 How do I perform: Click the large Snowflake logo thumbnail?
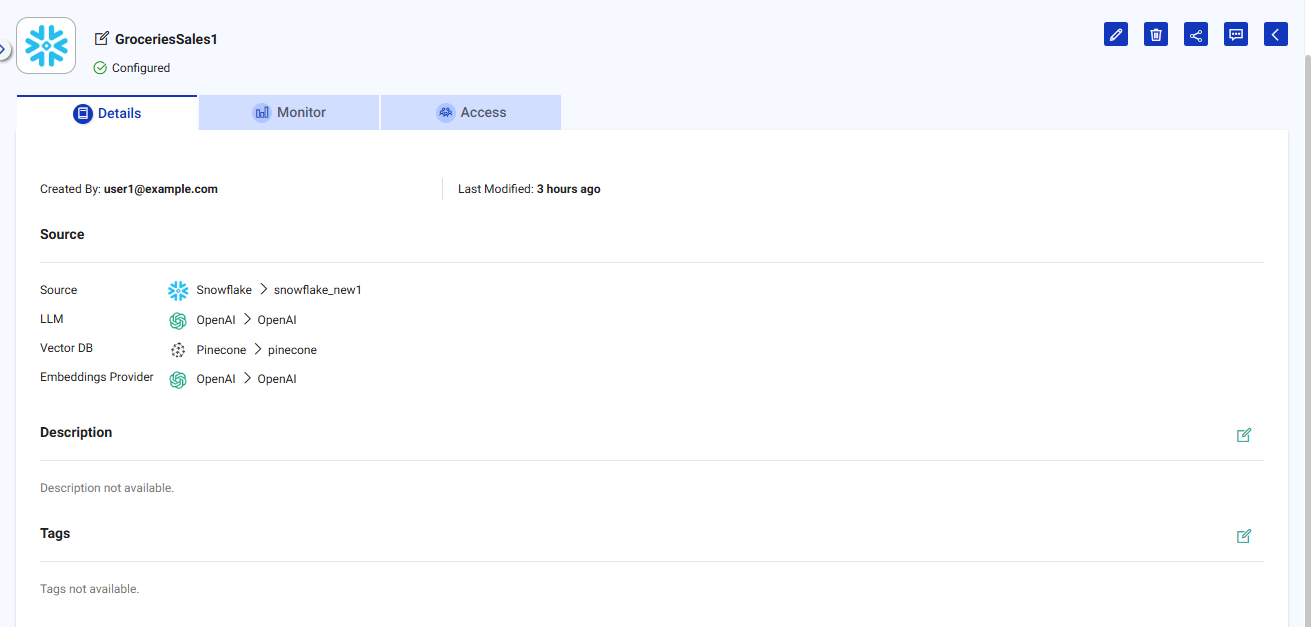[x=46, y=45]
